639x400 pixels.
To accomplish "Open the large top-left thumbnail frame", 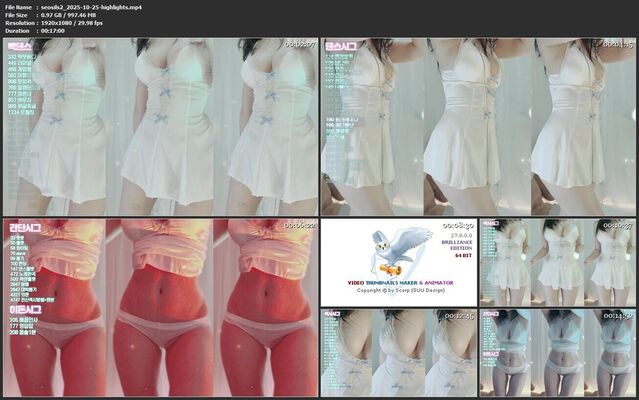I will click(160, 126).
